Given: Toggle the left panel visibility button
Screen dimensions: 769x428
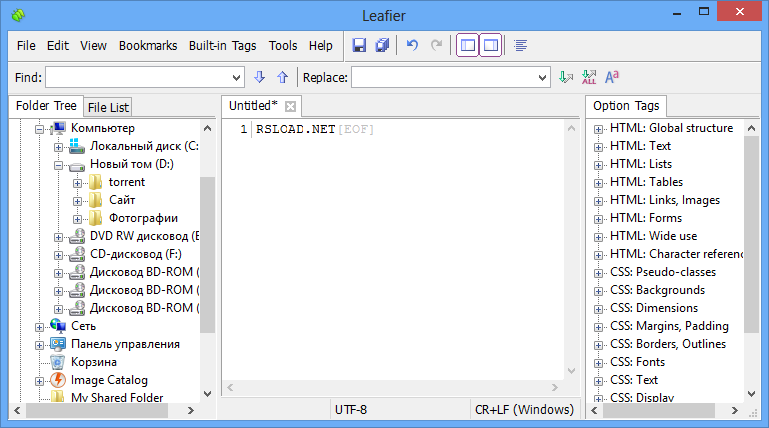Looking at the screenshot, I should (467, 46).
